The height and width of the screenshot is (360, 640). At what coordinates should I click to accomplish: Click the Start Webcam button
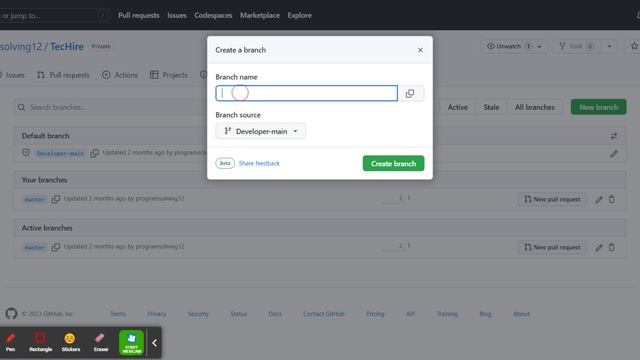point(131,342)
